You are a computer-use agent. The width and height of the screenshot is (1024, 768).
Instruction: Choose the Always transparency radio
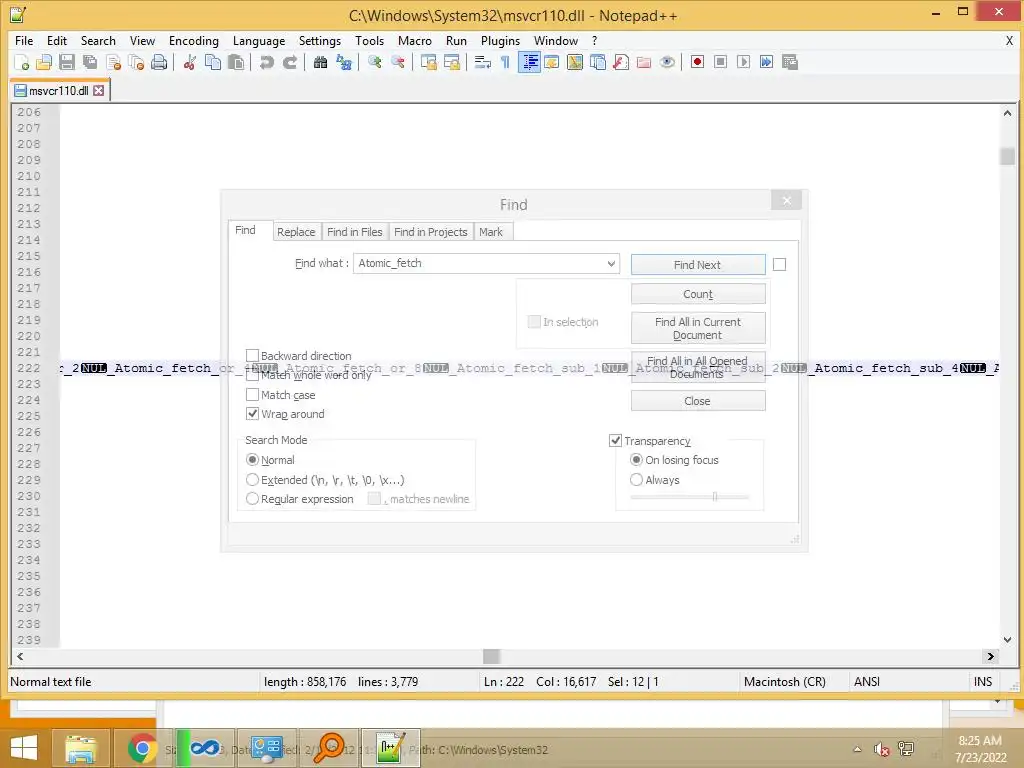tap(636, 480)
